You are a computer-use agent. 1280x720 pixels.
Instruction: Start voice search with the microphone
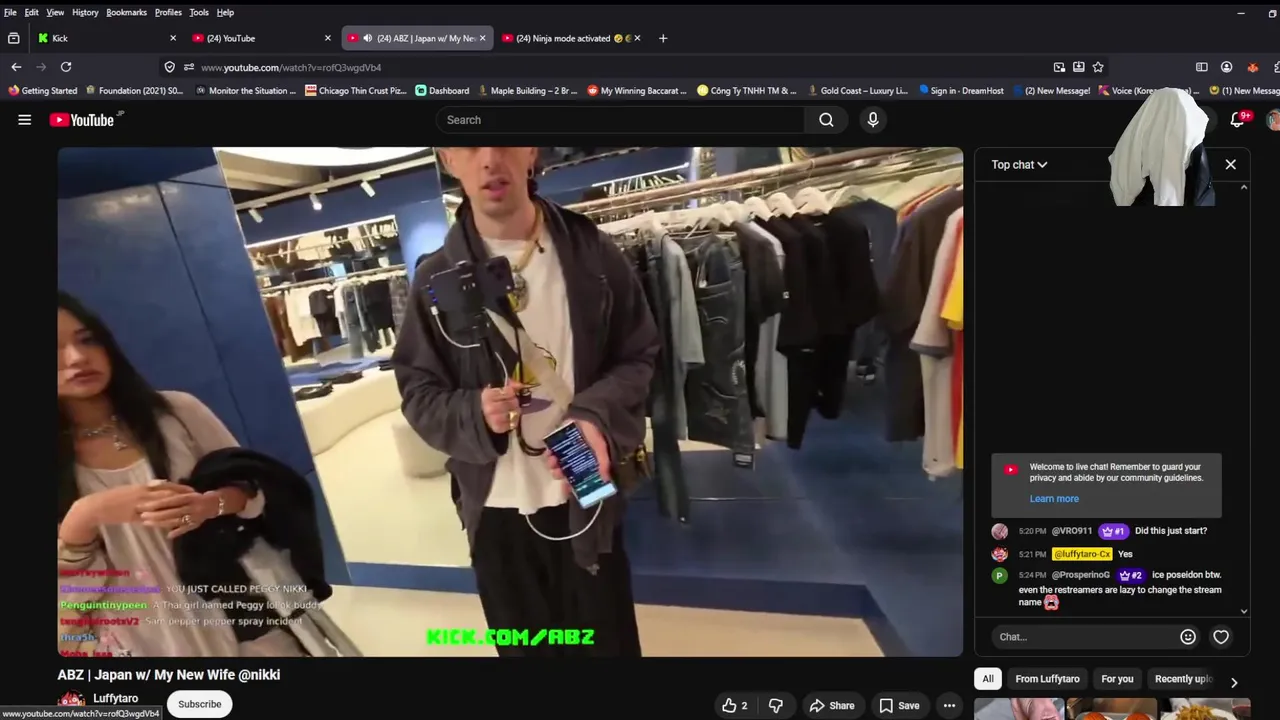click(x=873, y=120)
